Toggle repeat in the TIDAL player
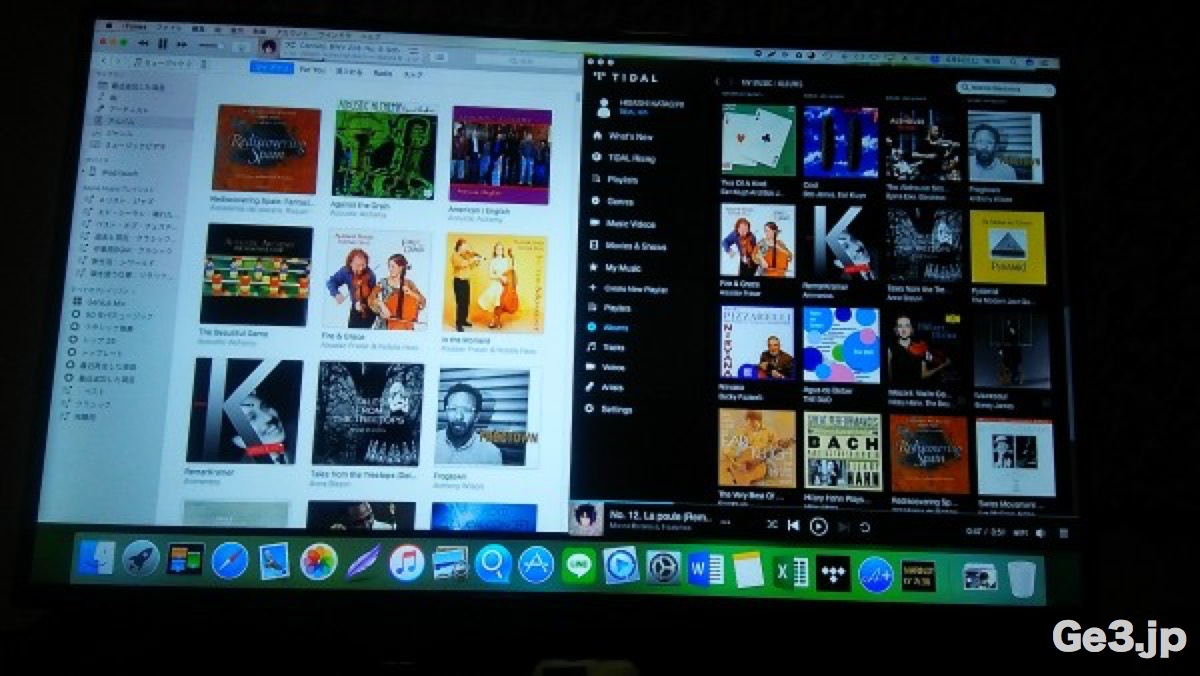This screenshot has height=676, width=1200. point(865,527)
